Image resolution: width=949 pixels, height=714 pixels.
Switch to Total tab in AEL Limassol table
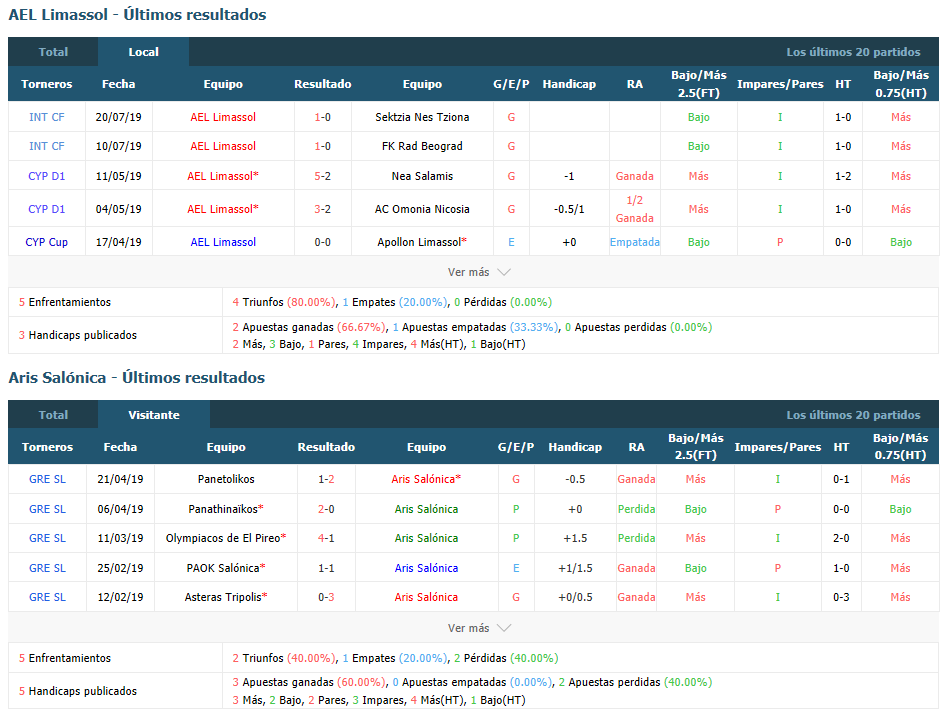pos(53,52)
